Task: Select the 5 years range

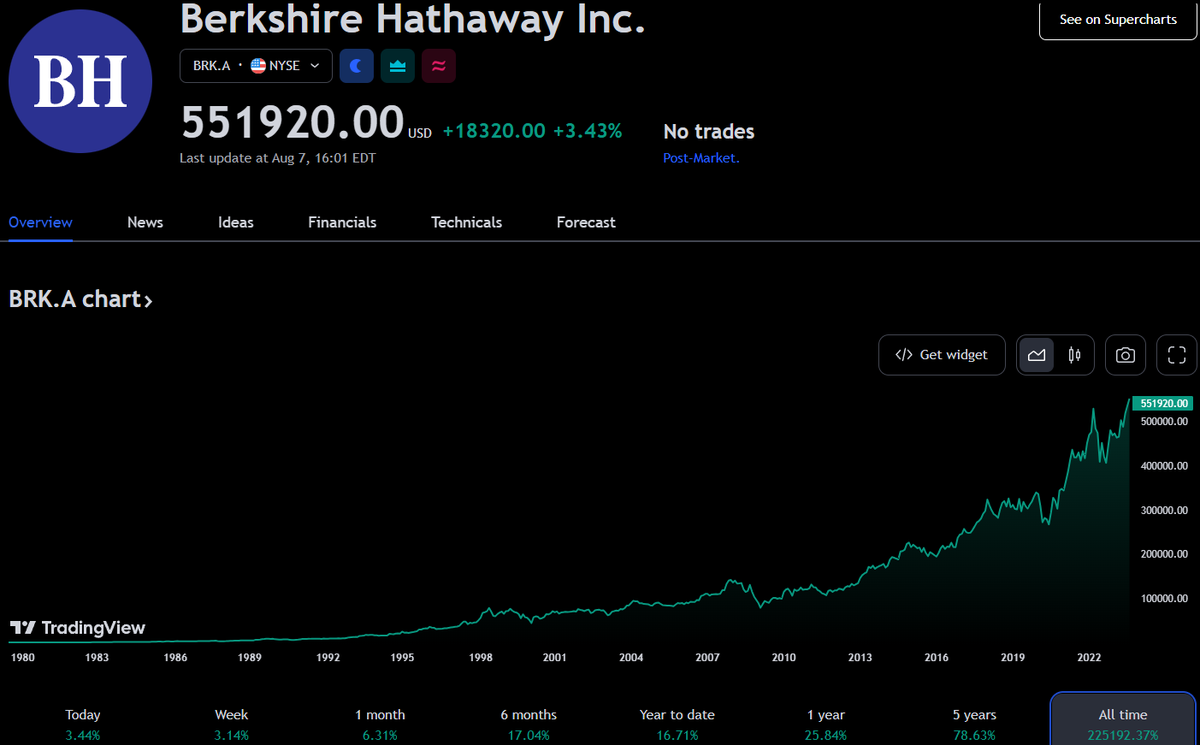Action: [x=974, y=723]
